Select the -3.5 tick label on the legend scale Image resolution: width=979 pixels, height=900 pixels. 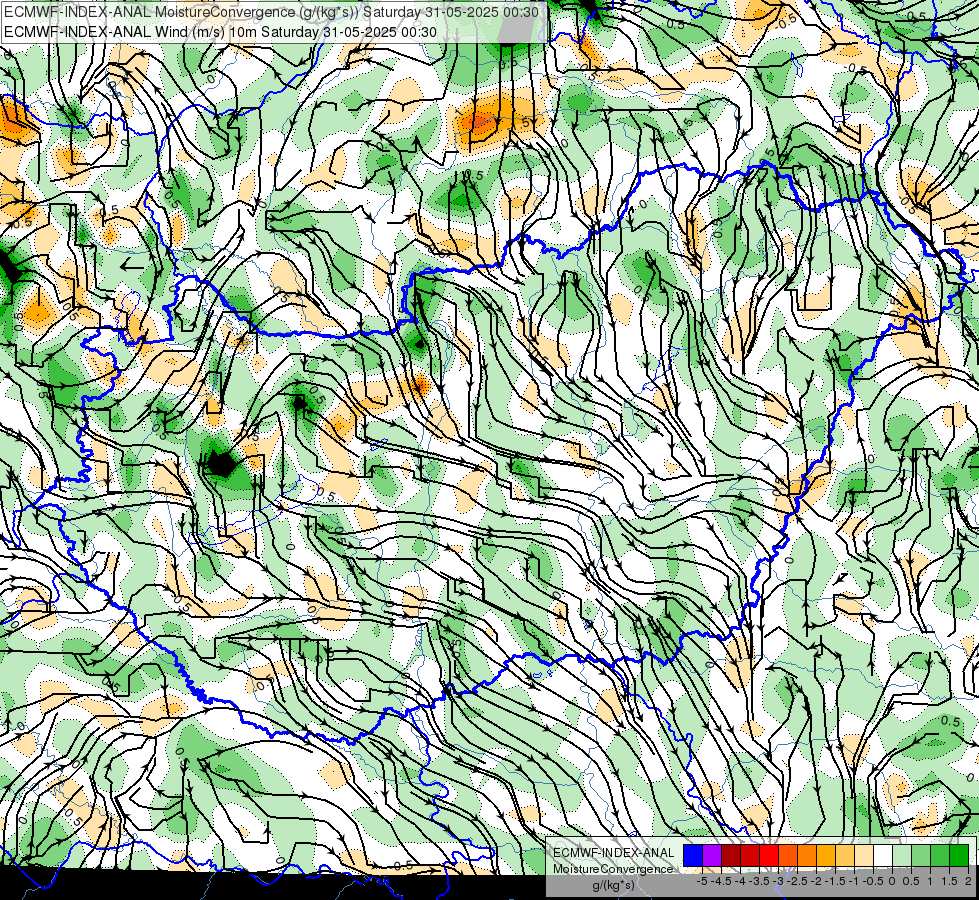pyautogui.click(x=759, y=881)
